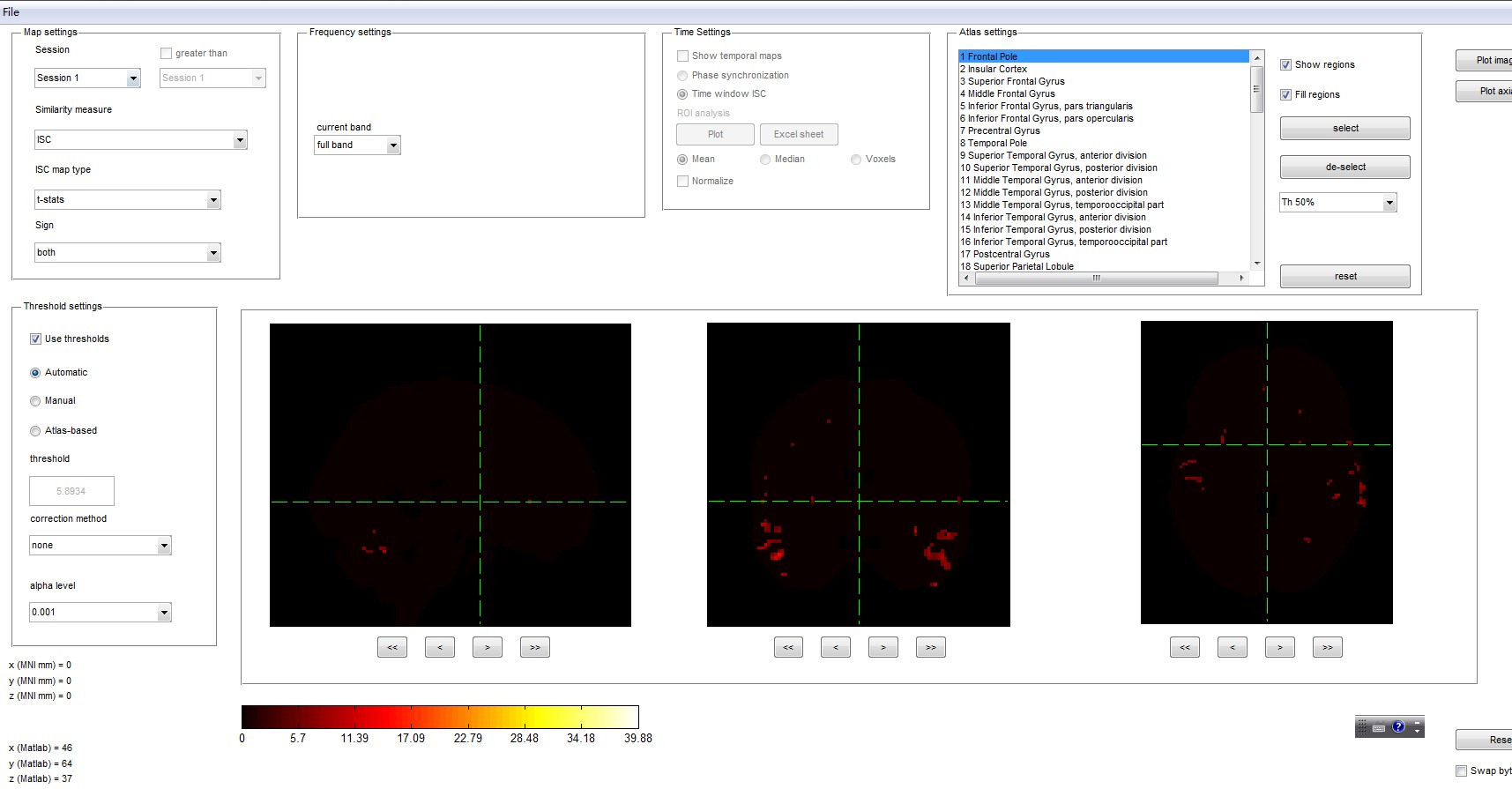Select the Manual threshold radio button
Image resolution: width=1512 pixels, height=789 pixels.
(35, 401)
